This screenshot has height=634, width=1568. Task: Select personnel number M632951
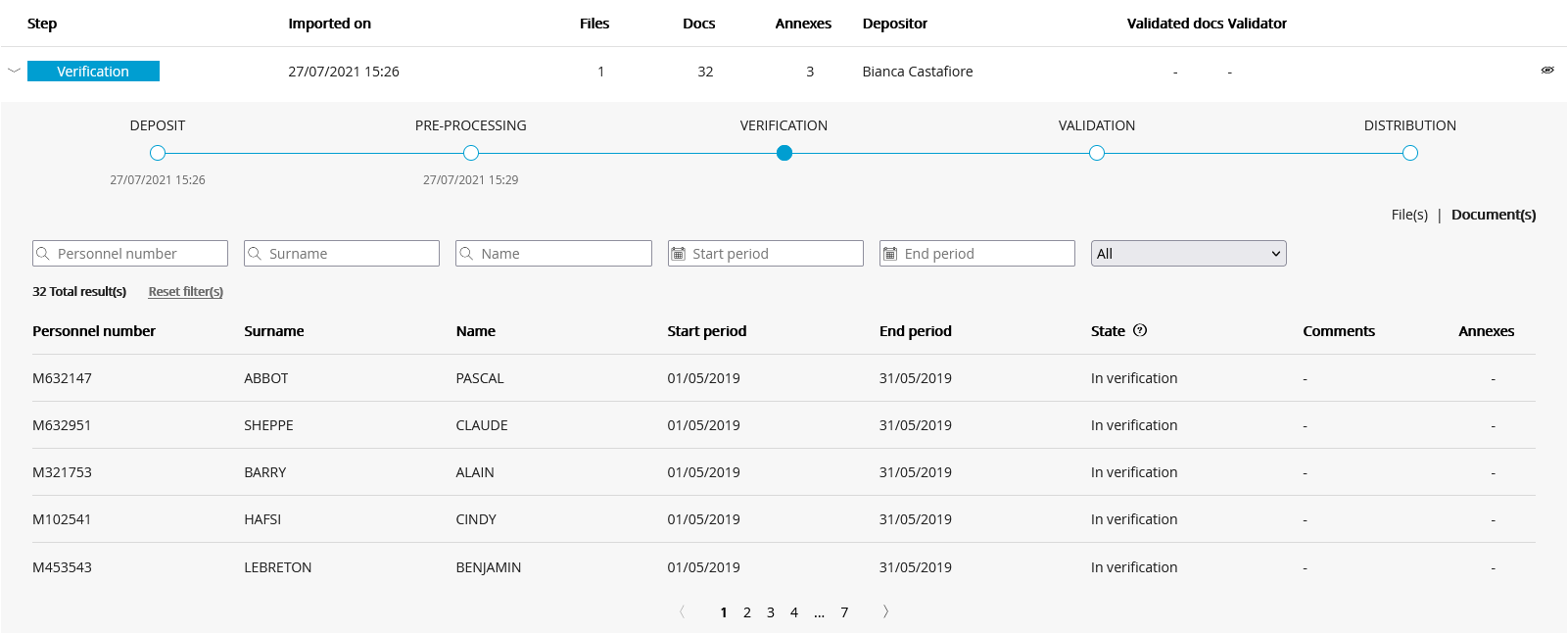click(x=63, y=425)
